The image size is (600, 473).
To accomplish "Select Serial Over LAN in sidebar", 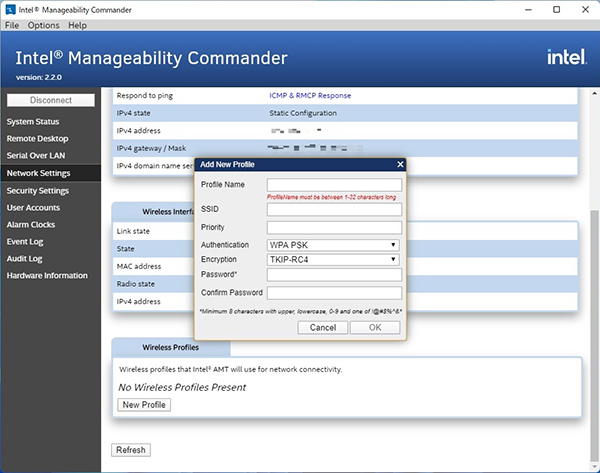I will [x=36, y=156].
